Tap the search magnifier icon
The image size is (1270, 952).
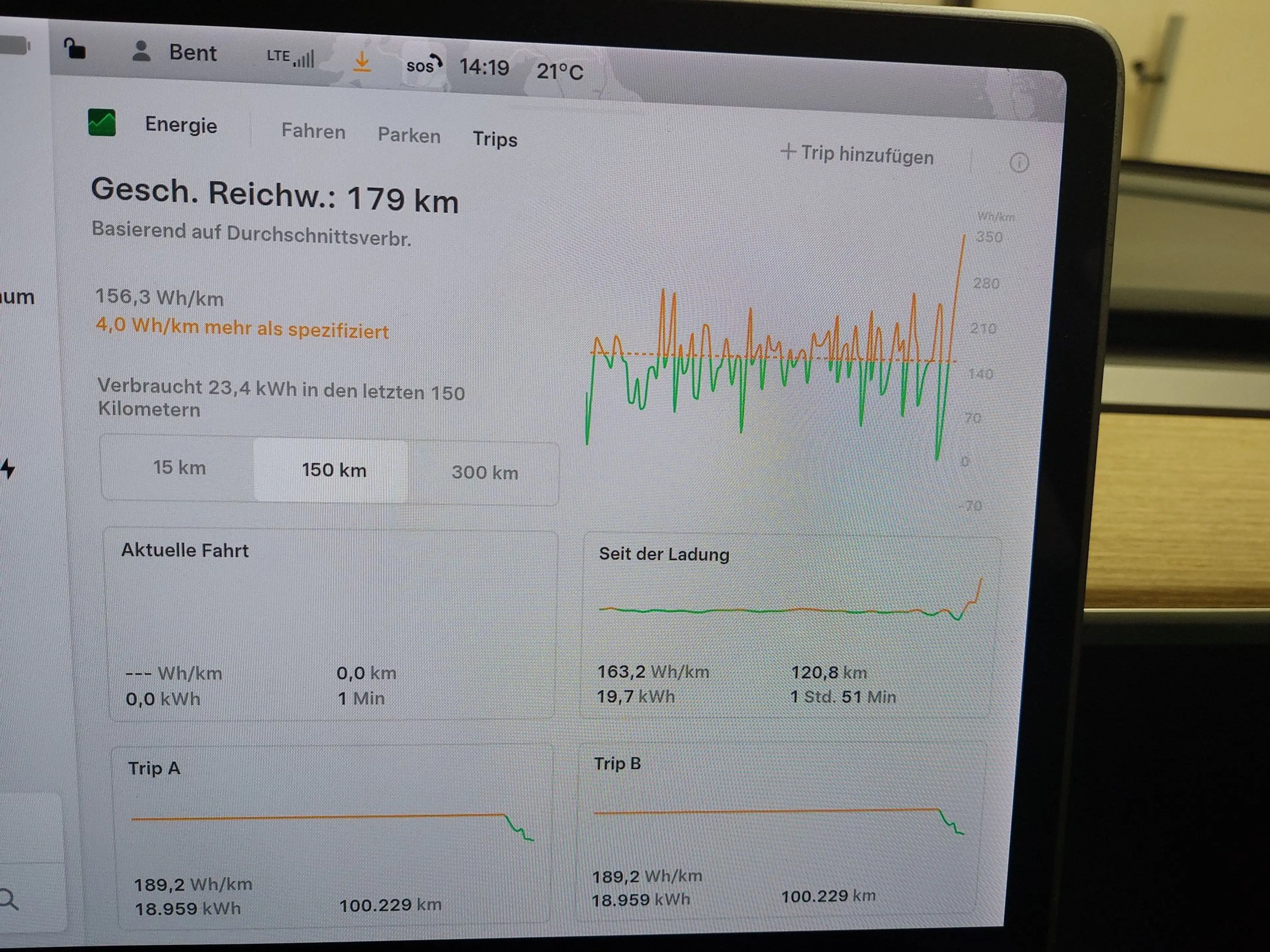9,899
